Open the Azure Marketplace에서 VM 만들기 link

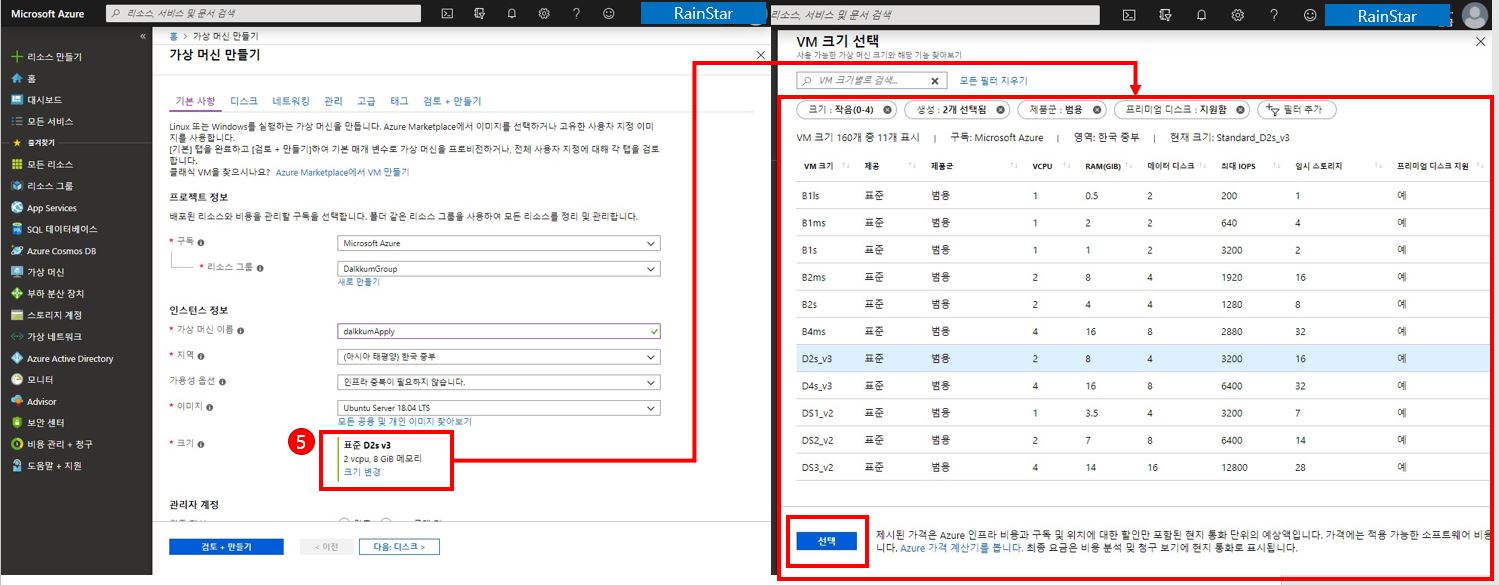[342, 172]
